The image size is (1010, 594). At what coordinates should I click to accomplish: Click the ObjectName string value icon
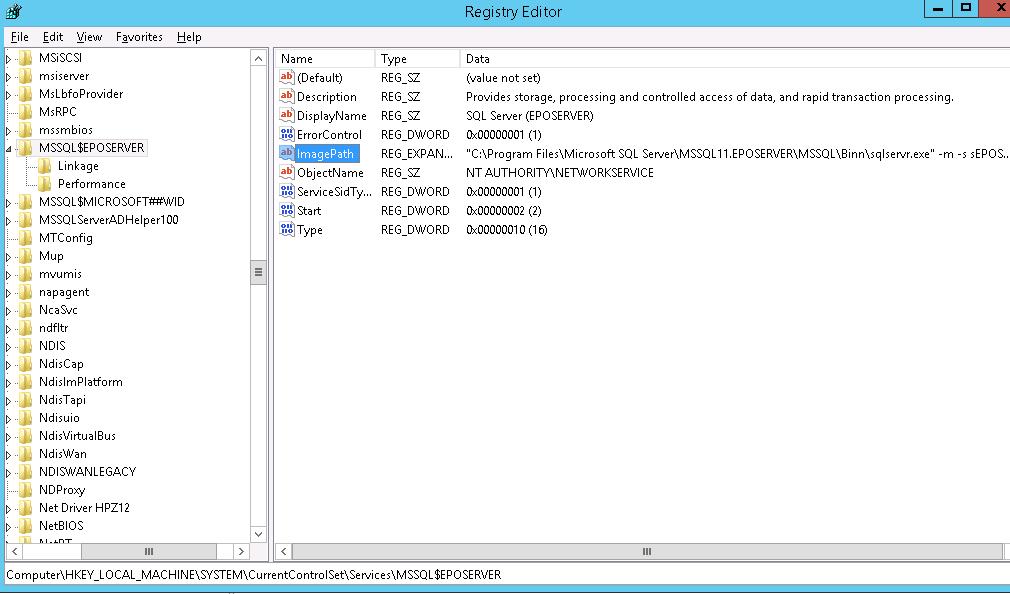[287, 173]
